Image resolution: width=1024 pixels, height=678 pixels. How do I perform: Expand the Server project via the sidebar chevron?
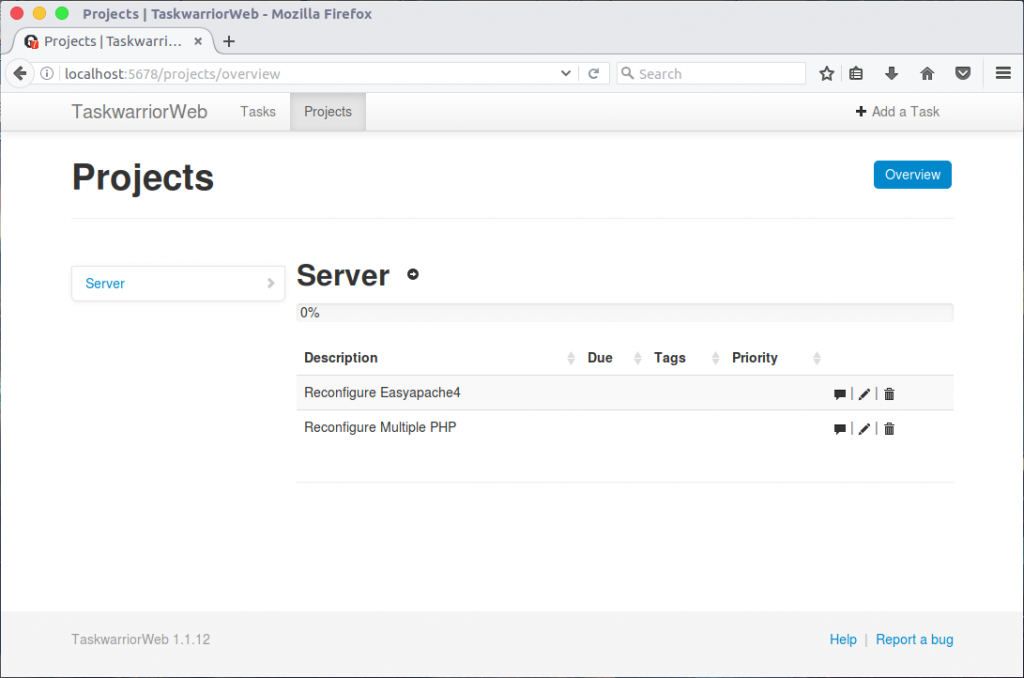[272, 283]
